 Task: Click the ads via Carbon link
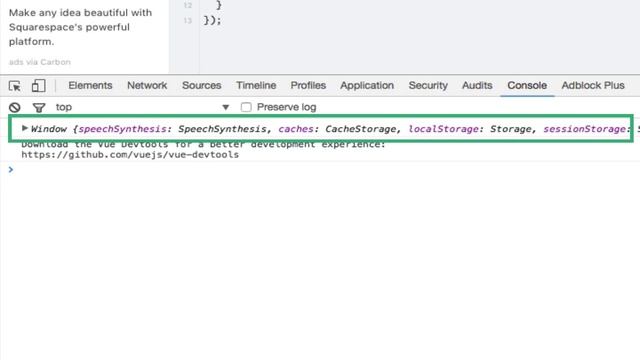point(40,62)
